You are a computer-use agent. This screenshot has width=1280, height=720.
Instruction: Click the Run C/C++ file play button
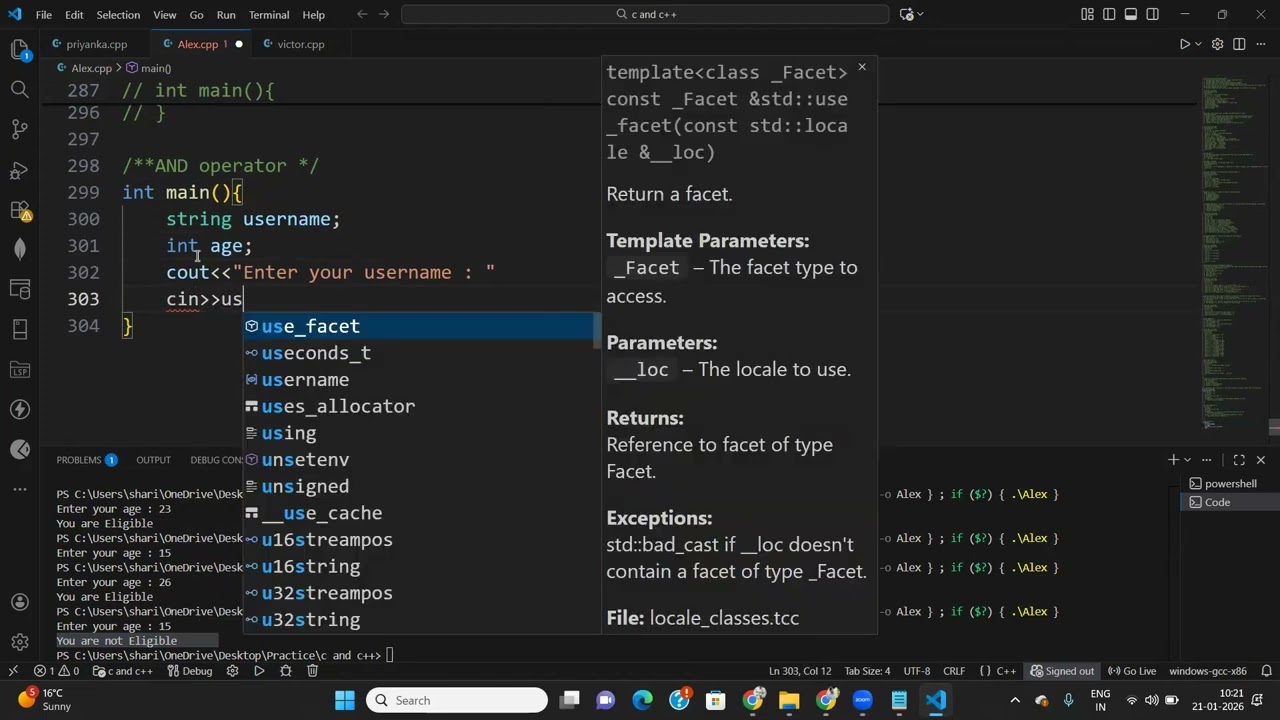coord(1184,44)
